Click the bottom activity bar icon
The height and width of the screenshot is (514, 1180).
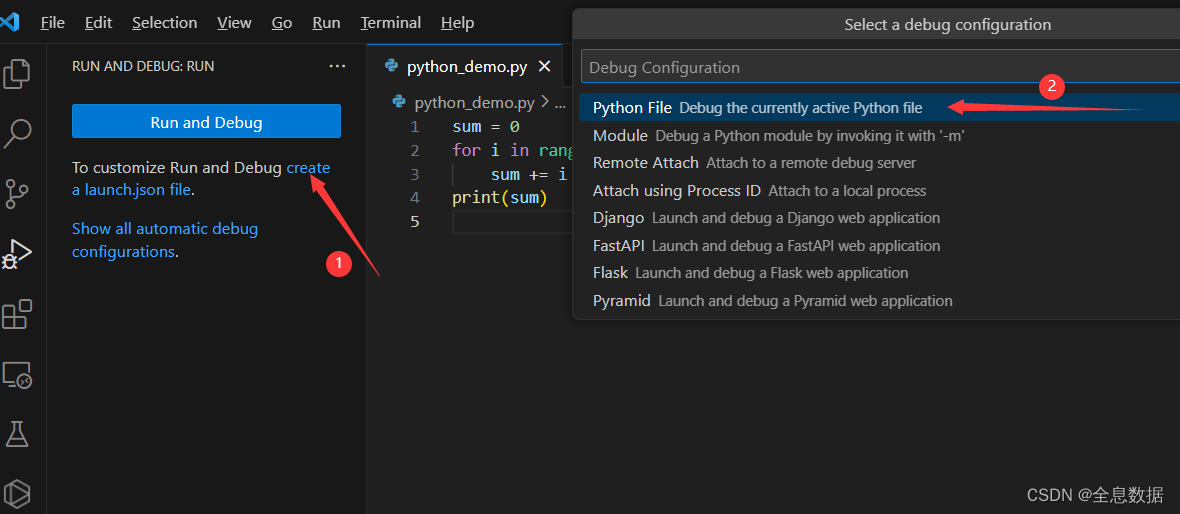click(x=17, y=493)
